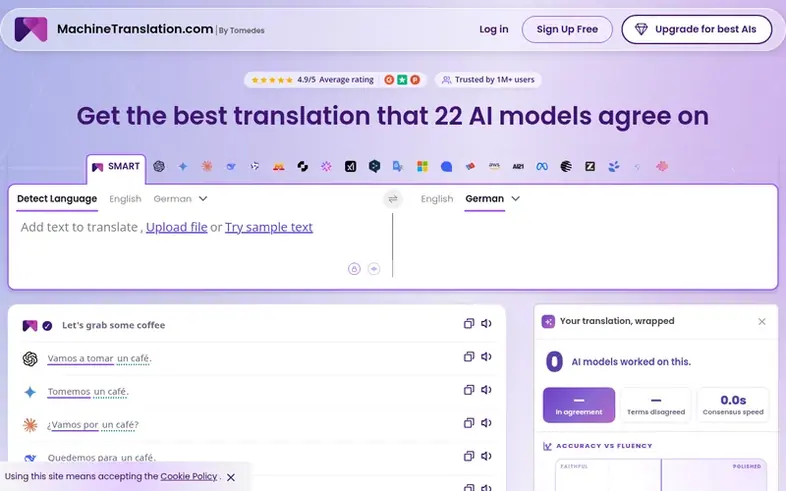Select the purple sparkle star engine icon
Image resolution: width=786 pixels, height=491 pixels.
326,166
